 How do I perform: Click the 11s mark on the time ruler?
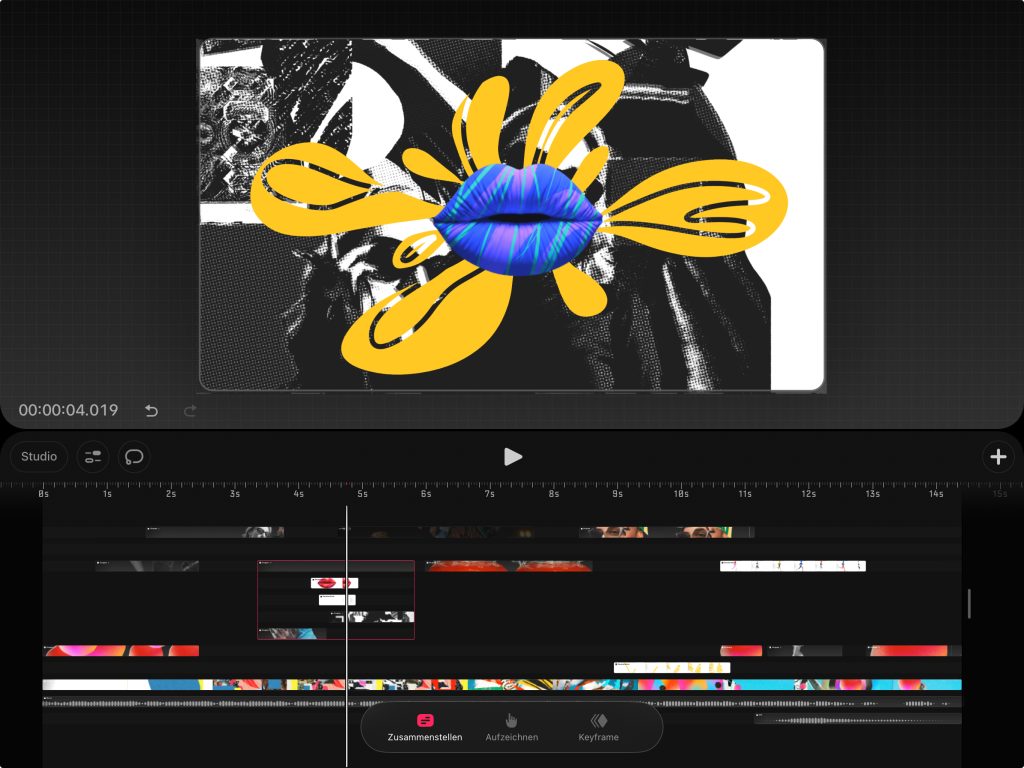(x=745, y=494)
